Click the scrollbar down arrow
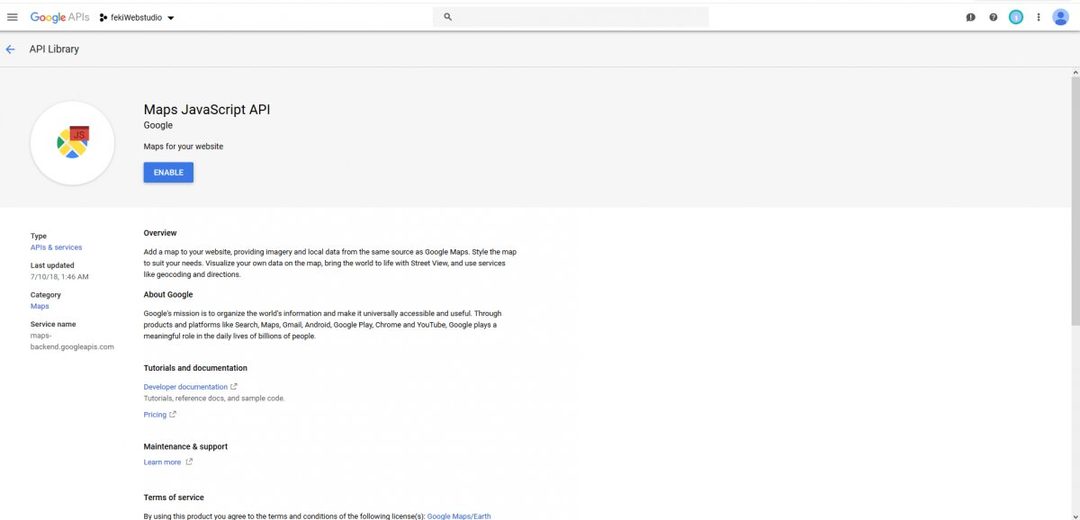This screenshot has width=1080, height=520. coord(1075,515)
